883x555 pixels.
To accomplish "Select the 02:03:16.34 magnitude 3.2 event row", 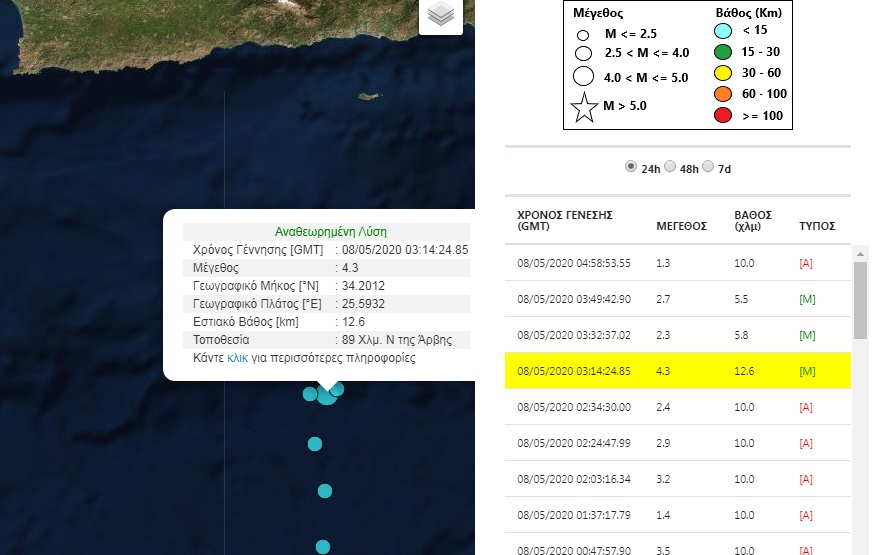I will coord(680,479).
